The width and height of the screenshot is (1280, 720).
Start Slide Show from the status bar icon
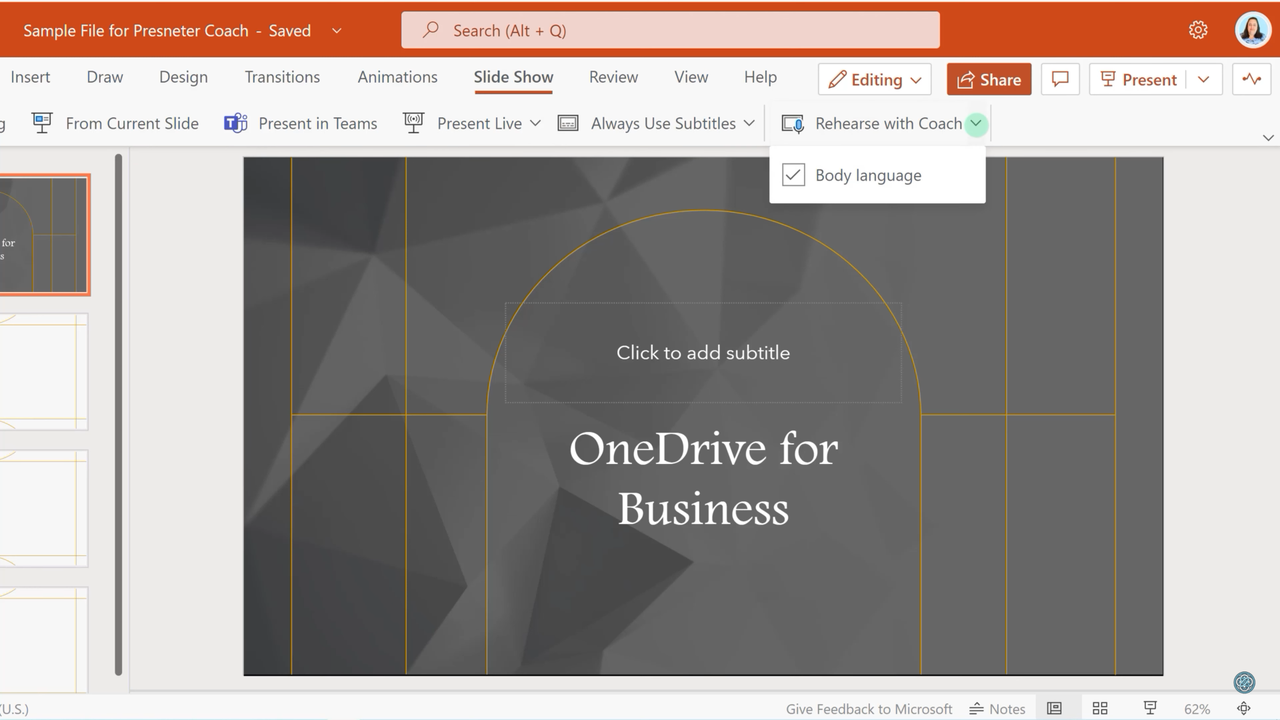(x=1148, y=708)
